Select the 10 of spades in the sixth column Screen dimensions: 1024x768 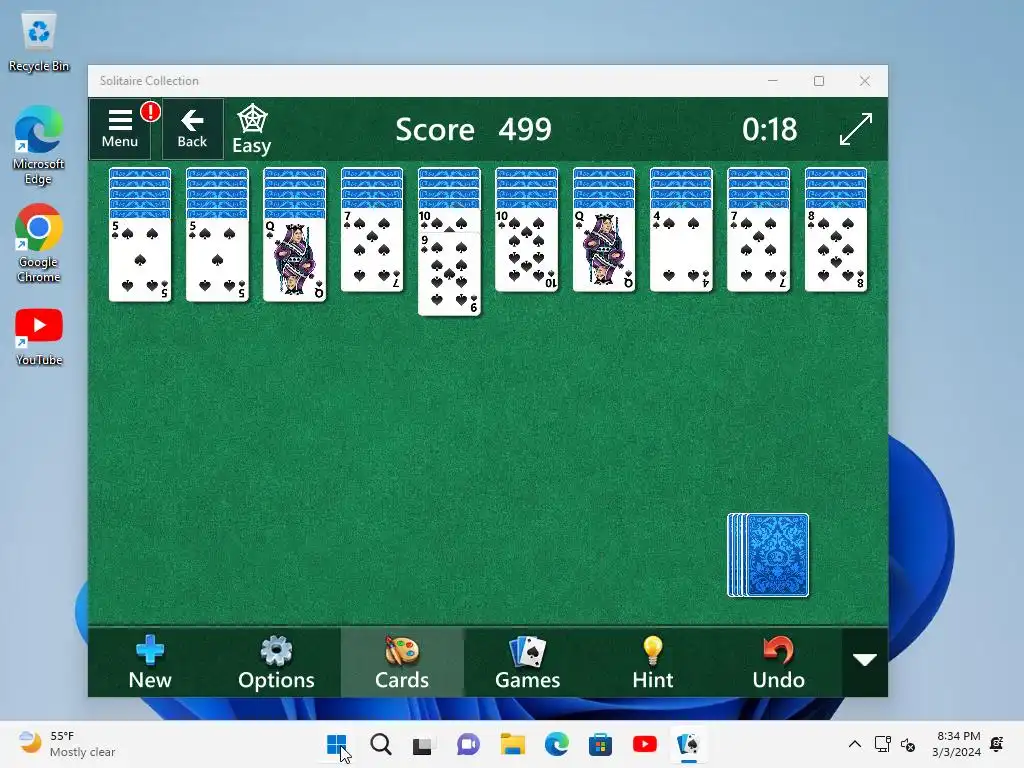click(526, 250)
